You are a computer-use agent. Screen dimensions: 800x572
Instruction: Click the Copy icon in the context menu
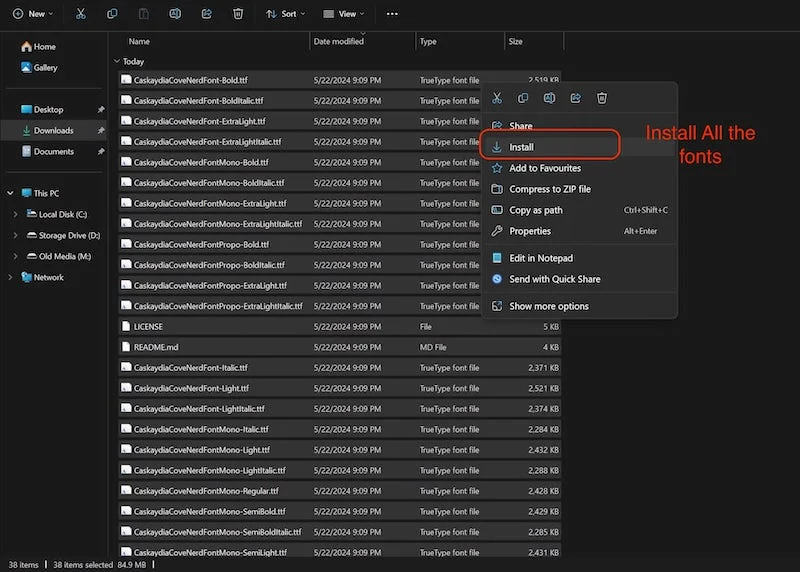(x=523, y=98)
